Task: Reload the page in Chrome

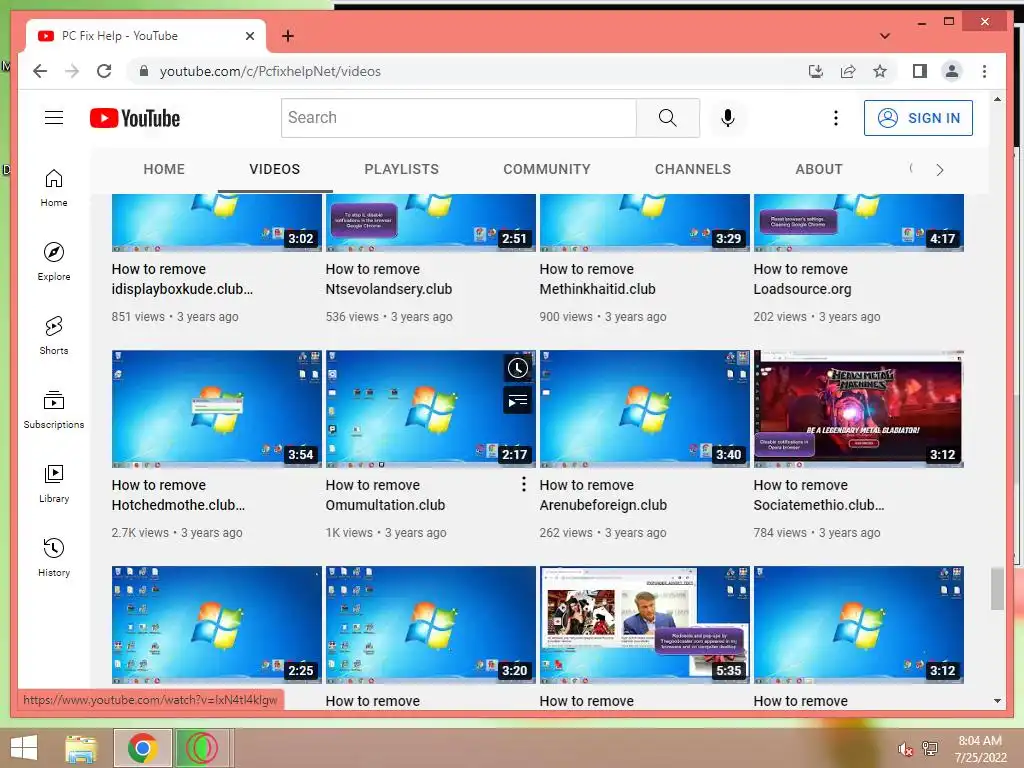Action: pyautogui.click(x=104, y=71)
